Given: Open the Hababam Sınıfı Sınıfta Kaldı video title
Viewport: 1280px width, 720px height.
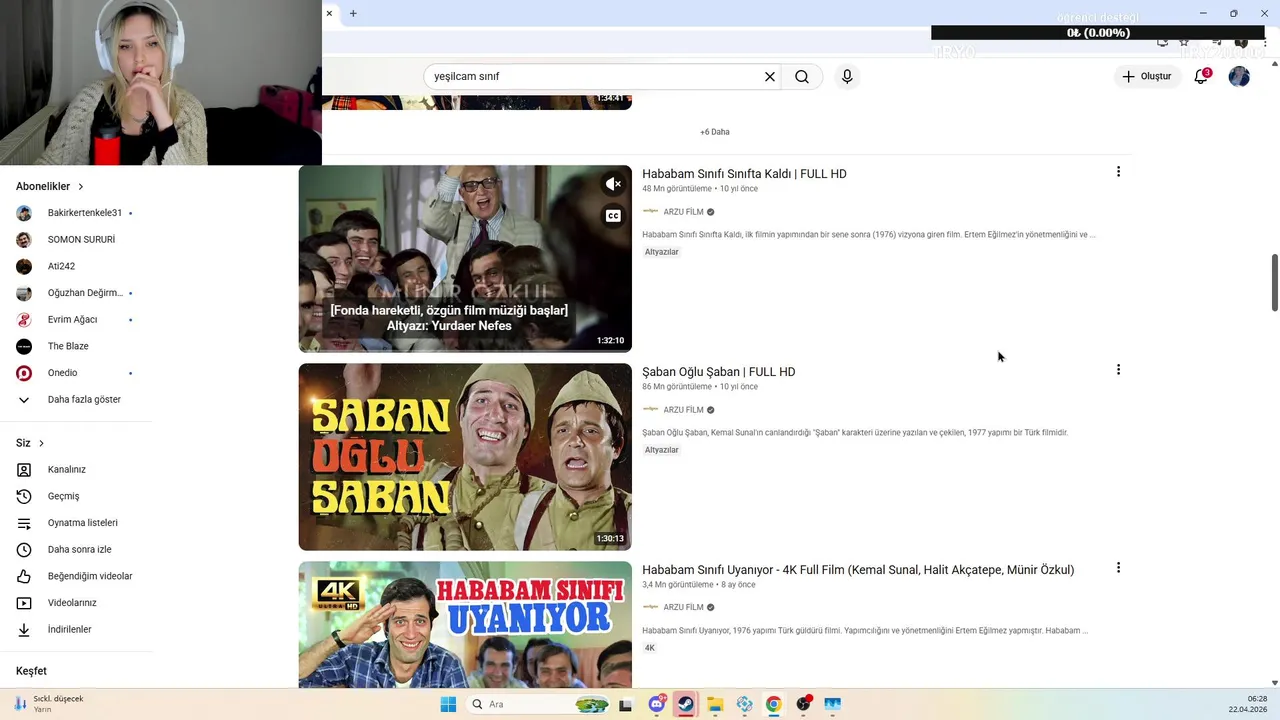Looking at the screenshot, I should (x=744, y=174).
